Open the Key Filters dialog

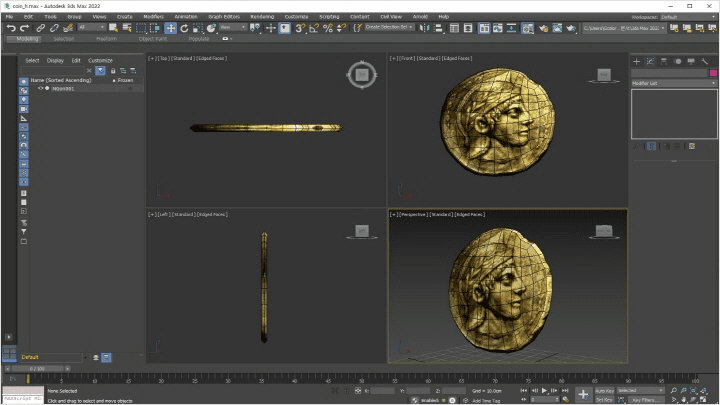646,399
